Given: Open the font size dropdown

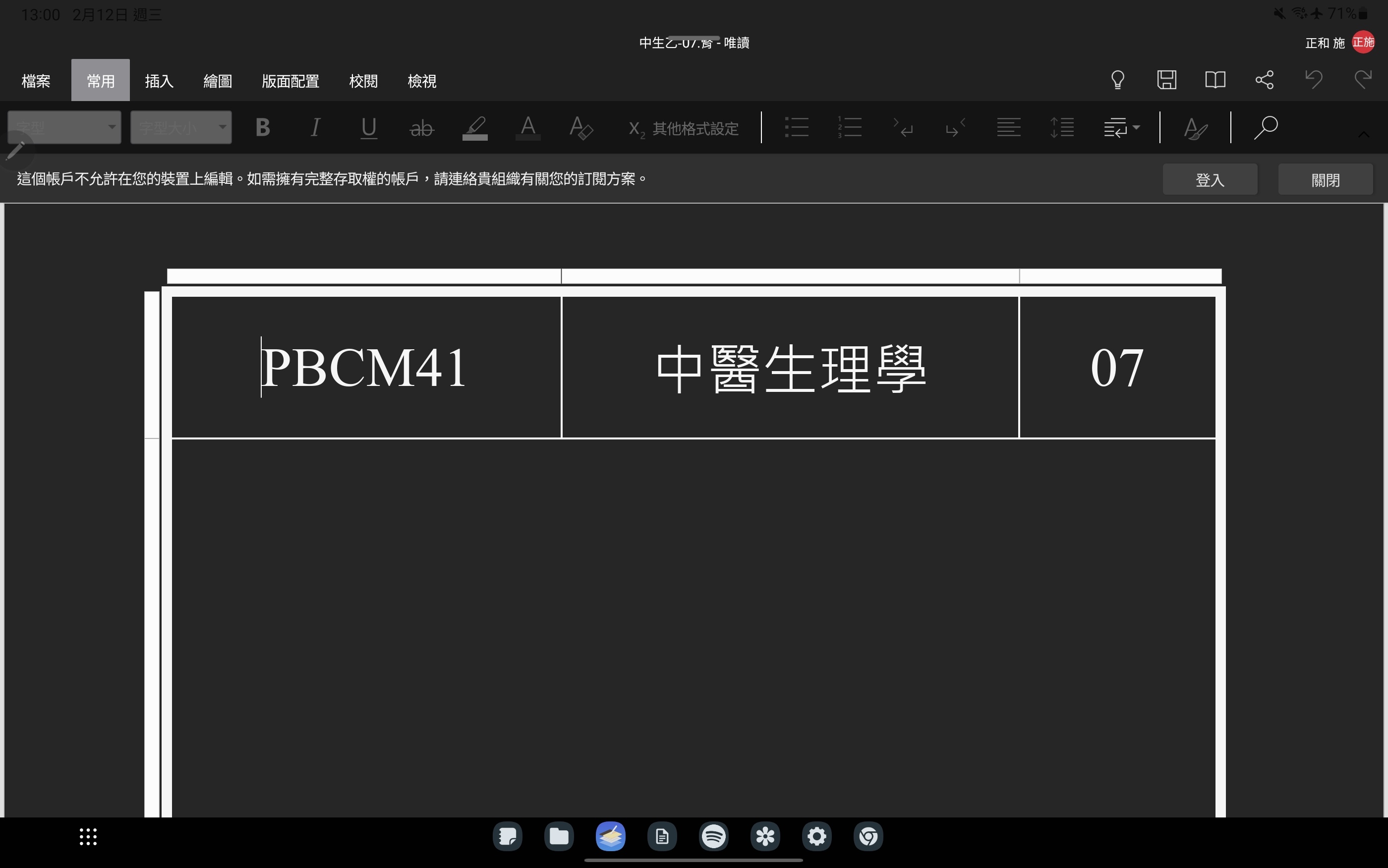Looking at the screenshot, I should coord(181,127).
